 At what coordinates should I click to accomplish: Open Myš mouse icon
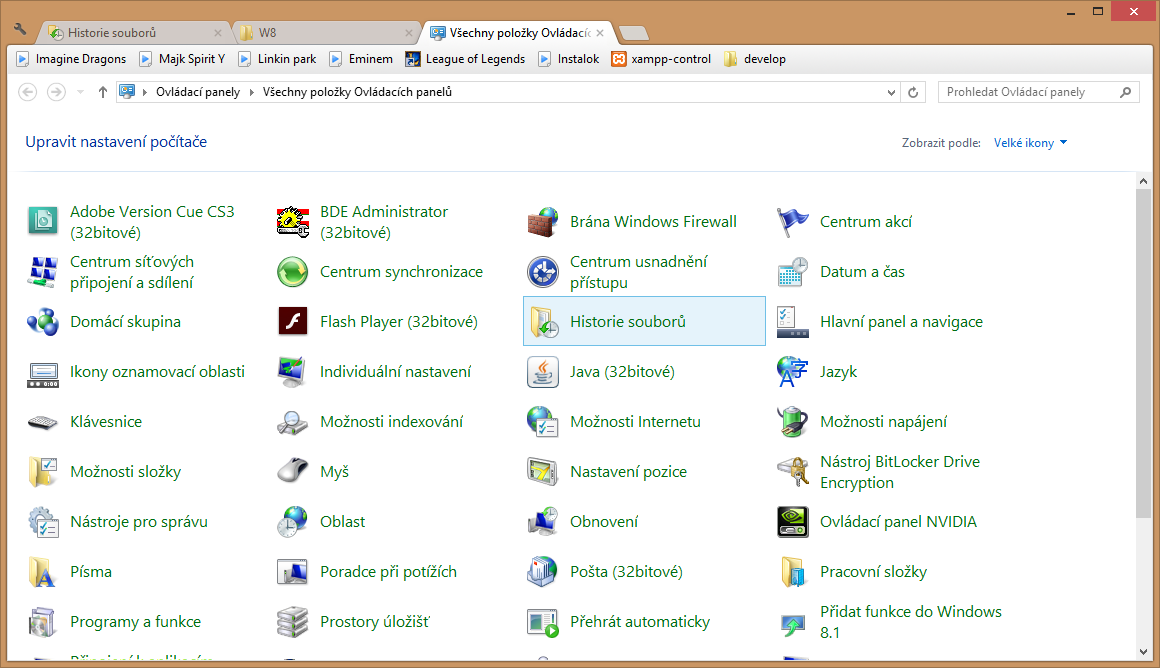293,472
